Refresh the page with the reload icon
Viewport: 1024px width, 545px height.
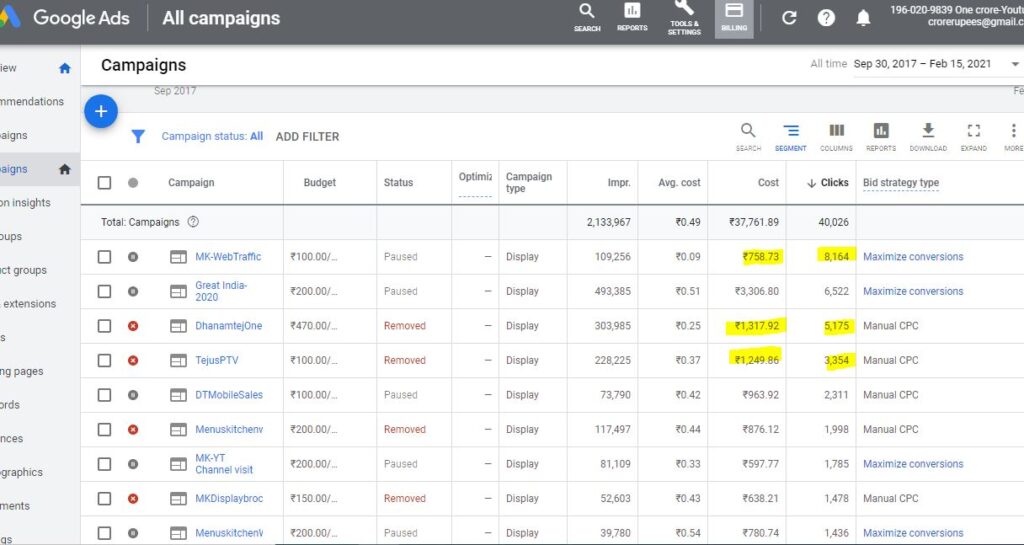[789, 18]
